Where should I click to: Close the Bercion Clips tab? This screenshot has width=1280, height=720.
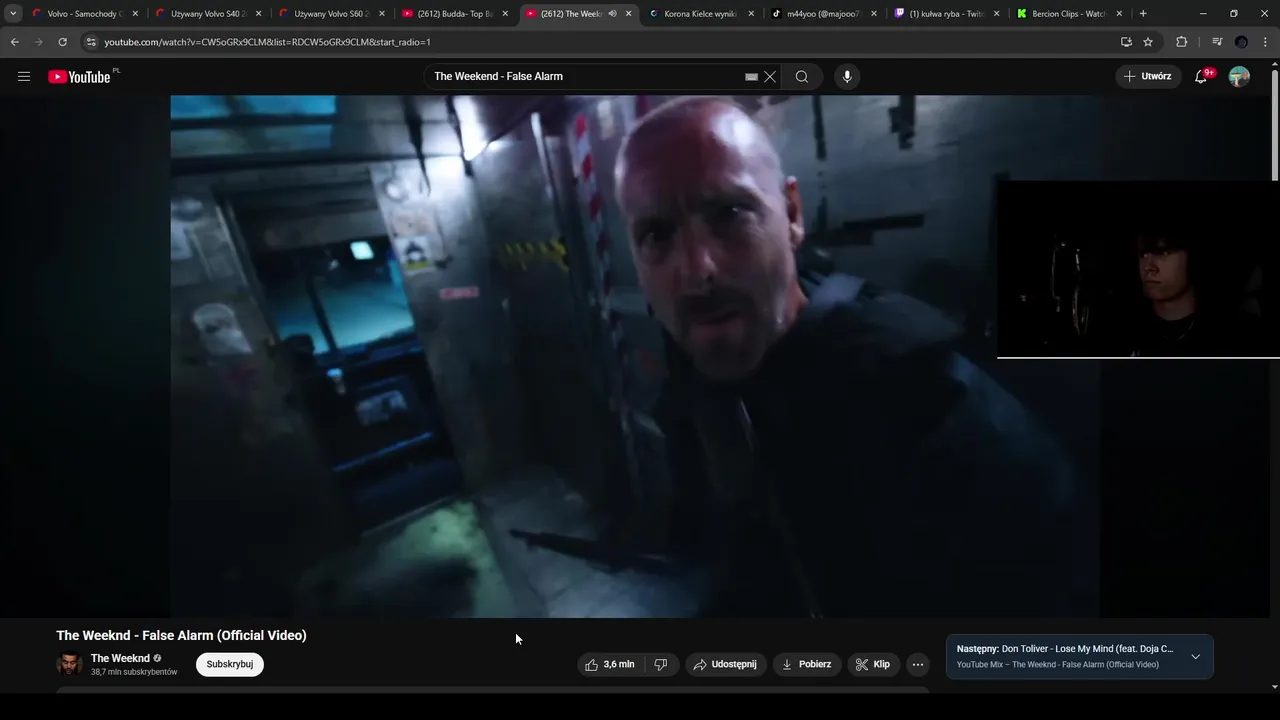coord(1119,14)
